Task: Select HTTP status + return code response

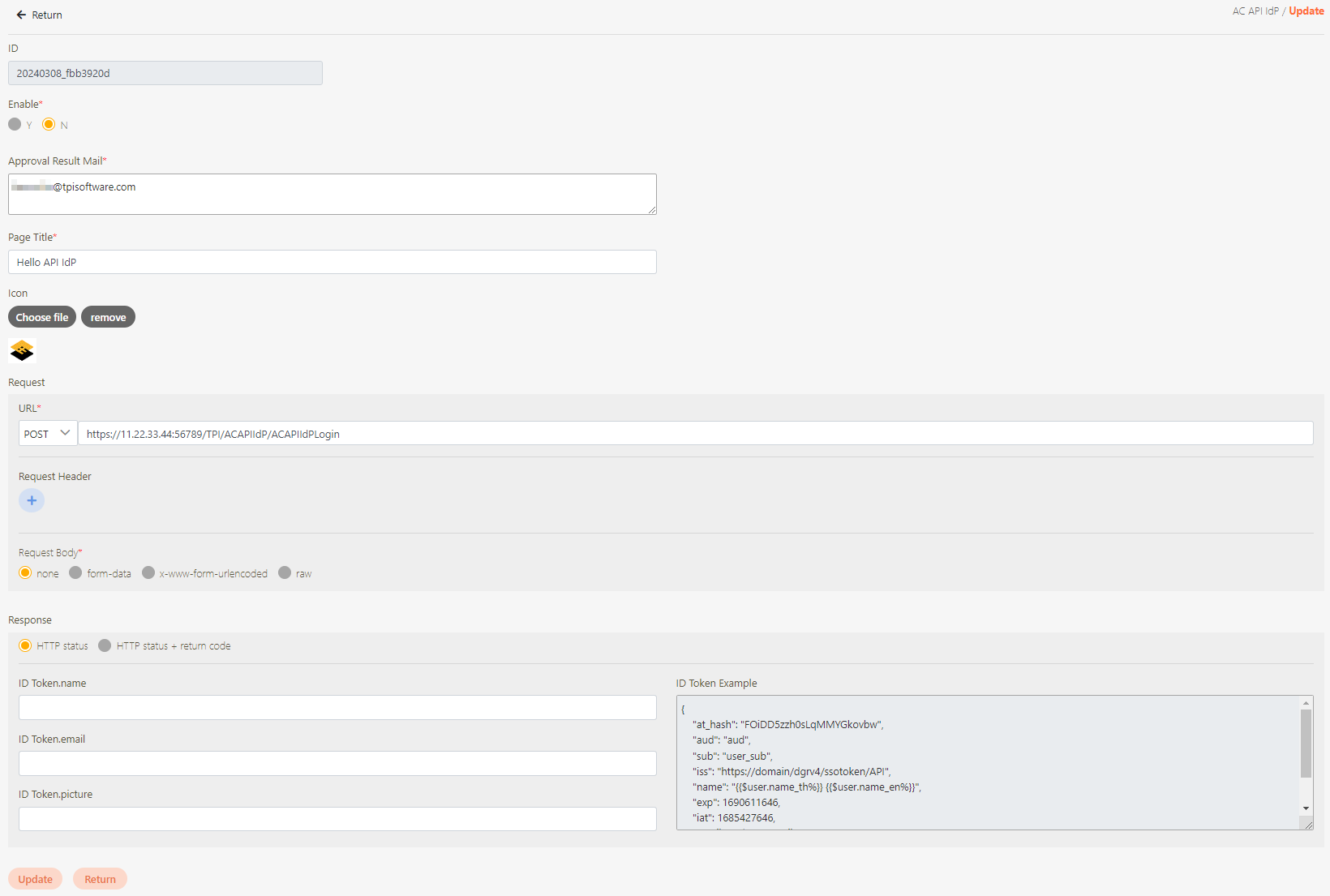Action: [x=105, y=645]
